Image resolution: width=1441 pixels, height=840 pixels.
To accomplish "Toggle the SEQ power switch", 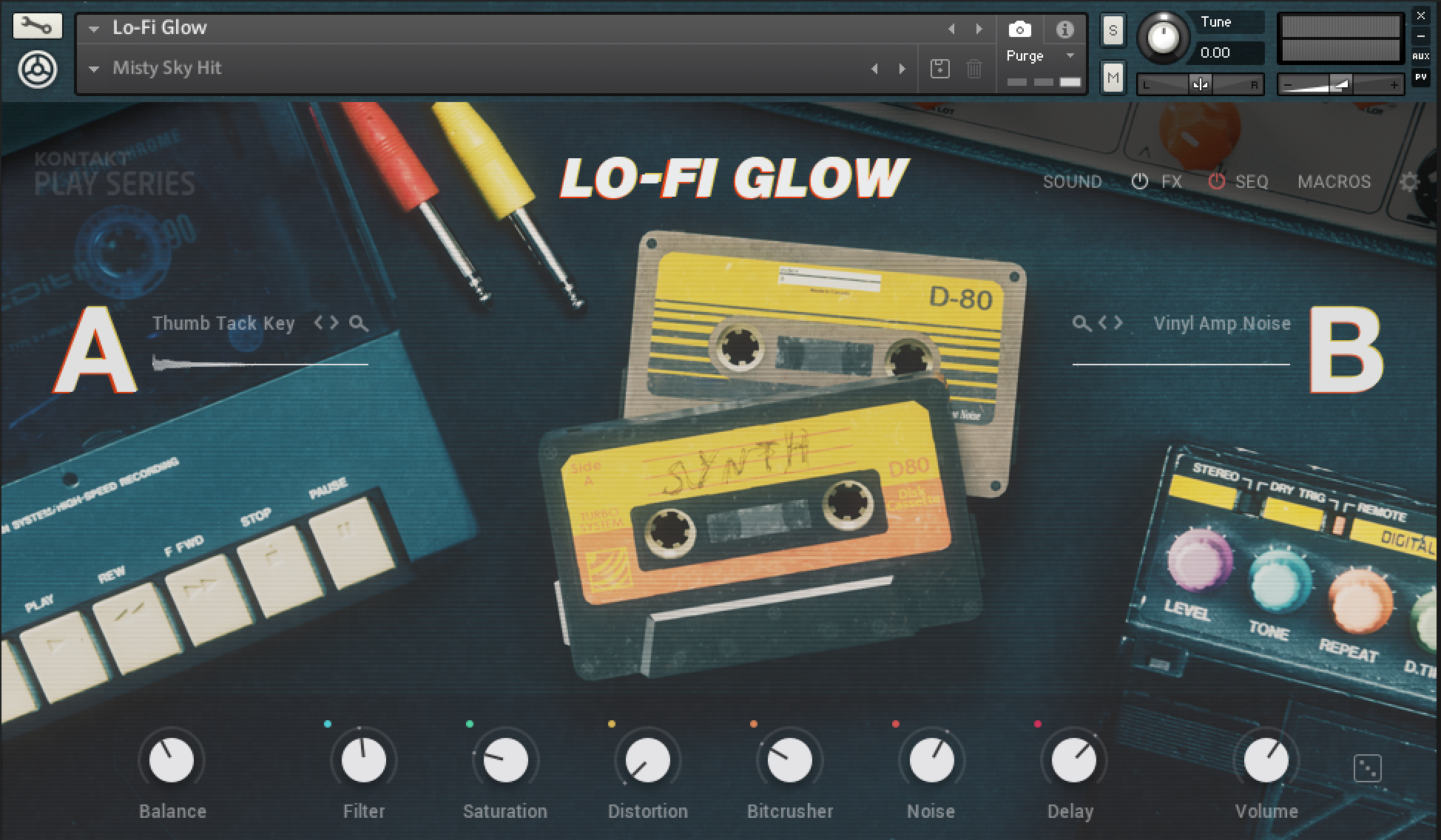I will 1216,181.
